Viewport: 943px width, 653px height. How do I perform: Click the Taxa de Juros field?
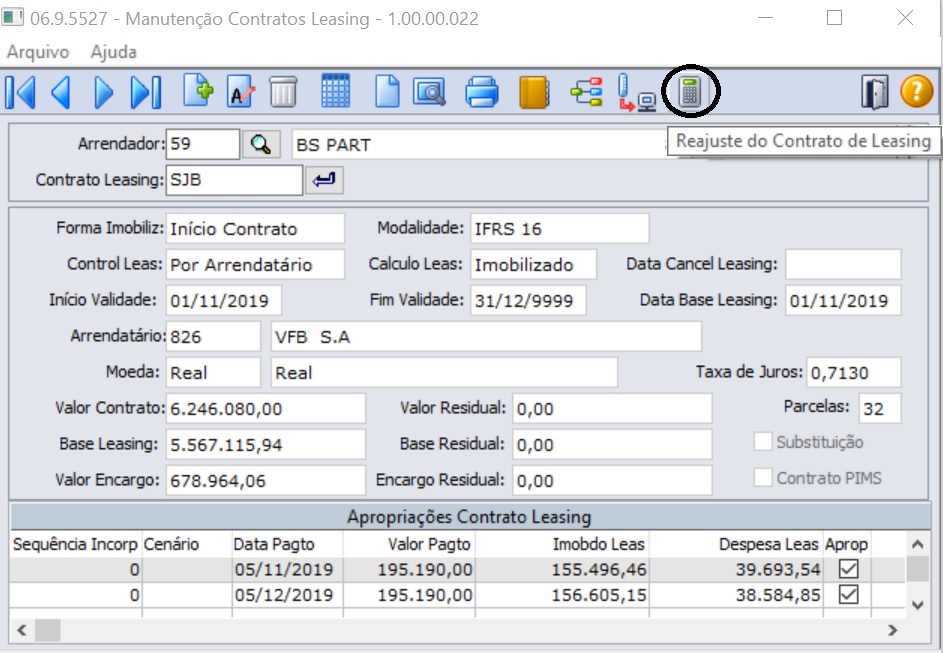tap(853, 373)
